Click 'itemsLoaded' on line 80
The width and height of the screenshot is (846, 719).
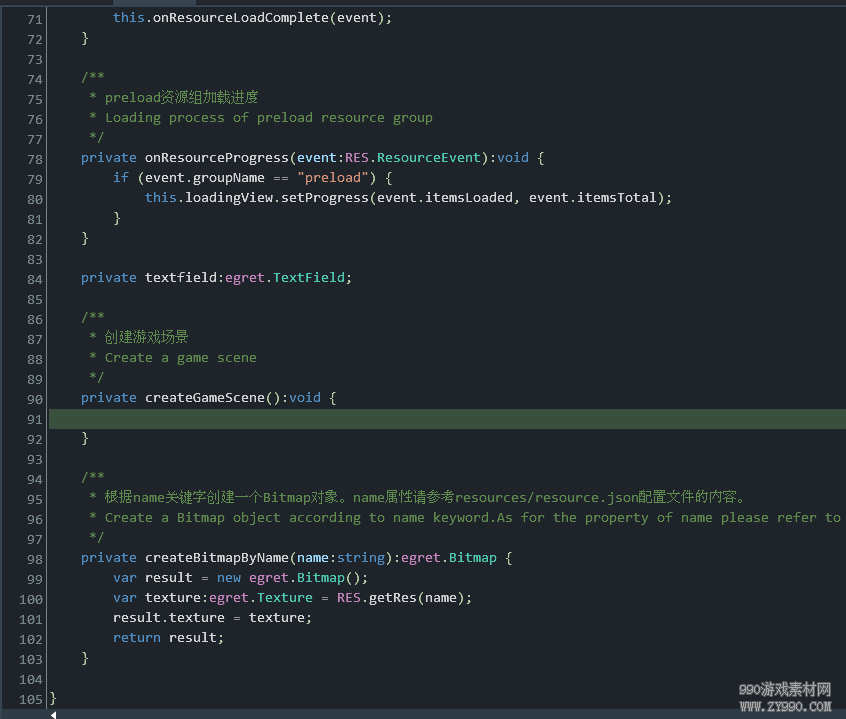pos(469,197)
